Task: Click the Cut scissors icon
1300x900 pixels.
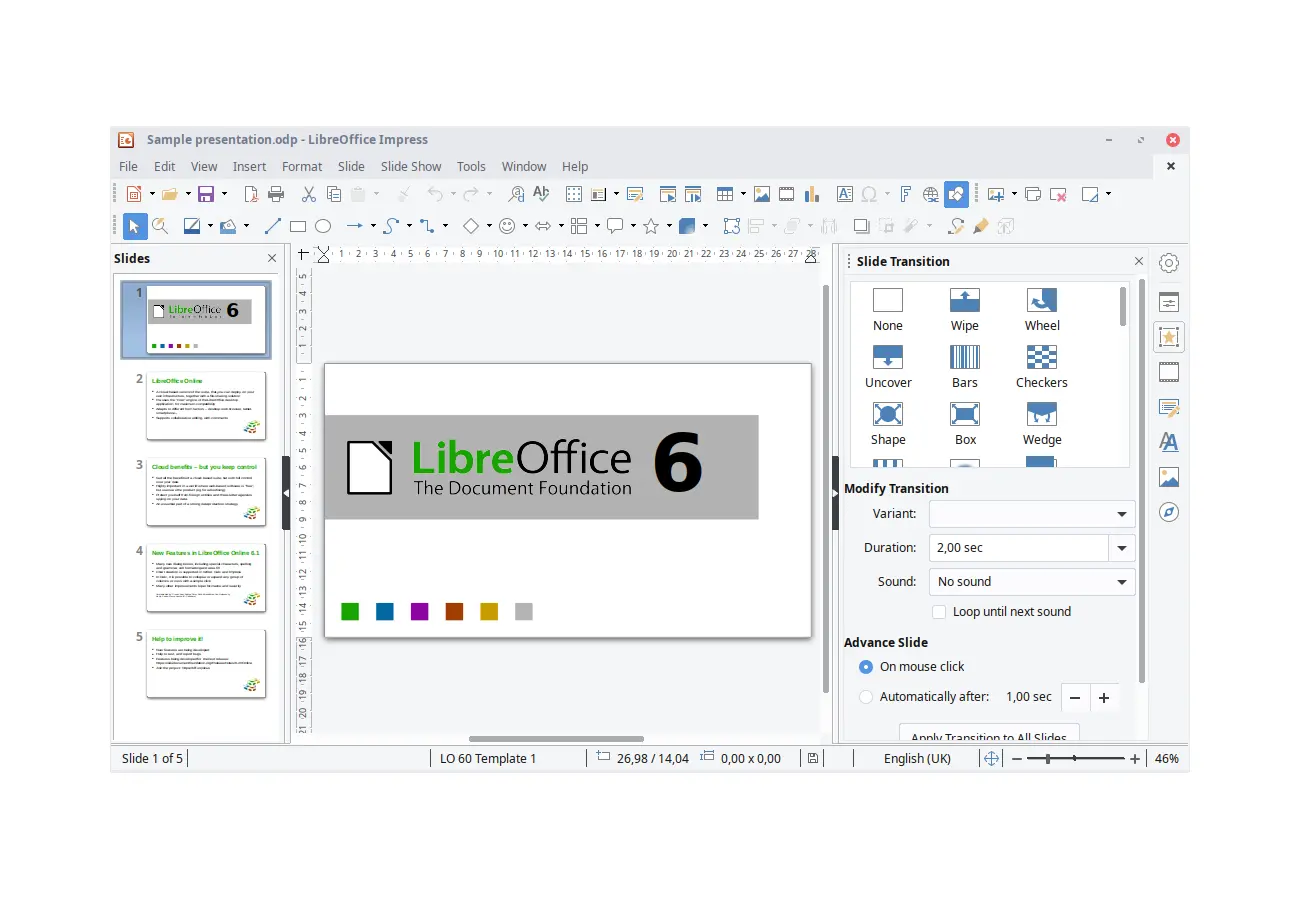Action: pyautogui.click(x=309, y=194)
